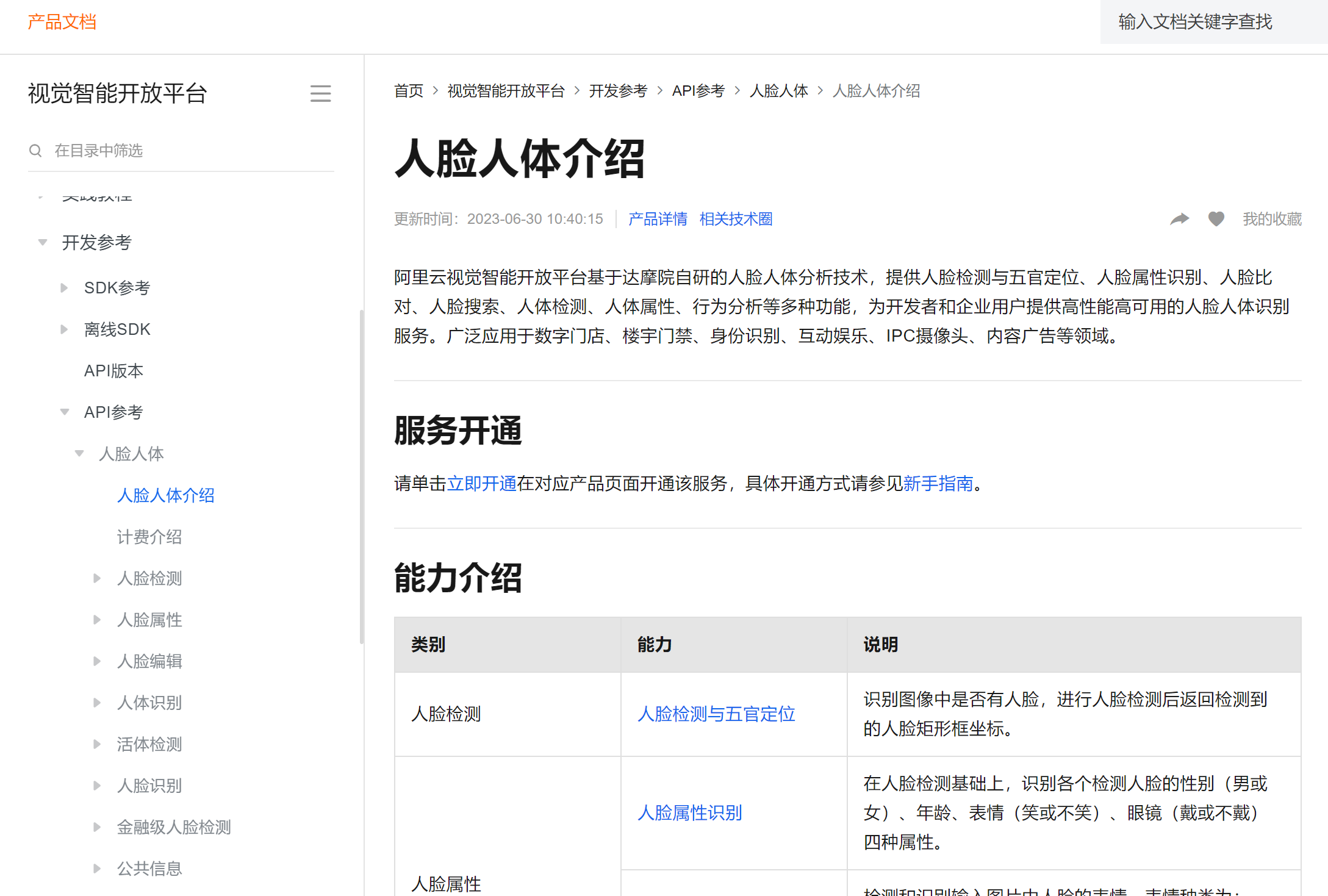Click the hamburger menu icon beside 视觉智能开放平台
This screenshot has width=1328, height=896.
pyautogui.click(x=320, y=93)
